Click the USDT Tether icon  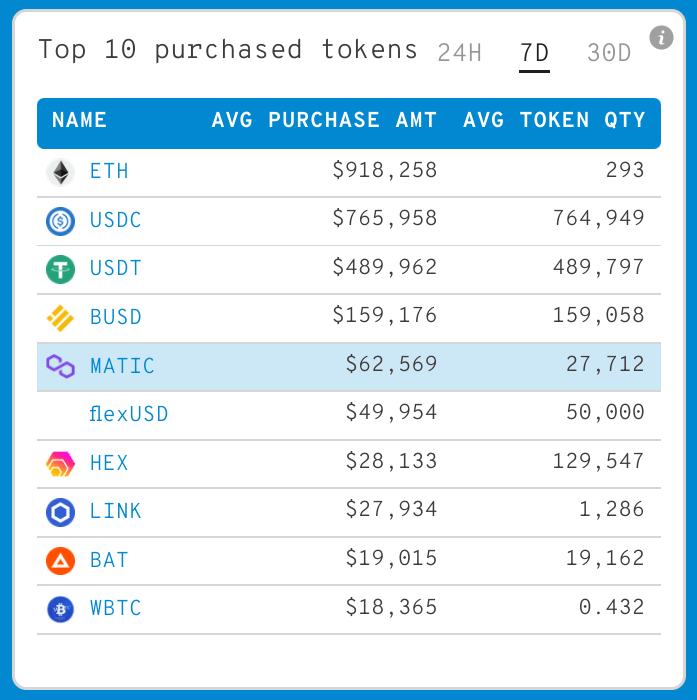point(61,269)
